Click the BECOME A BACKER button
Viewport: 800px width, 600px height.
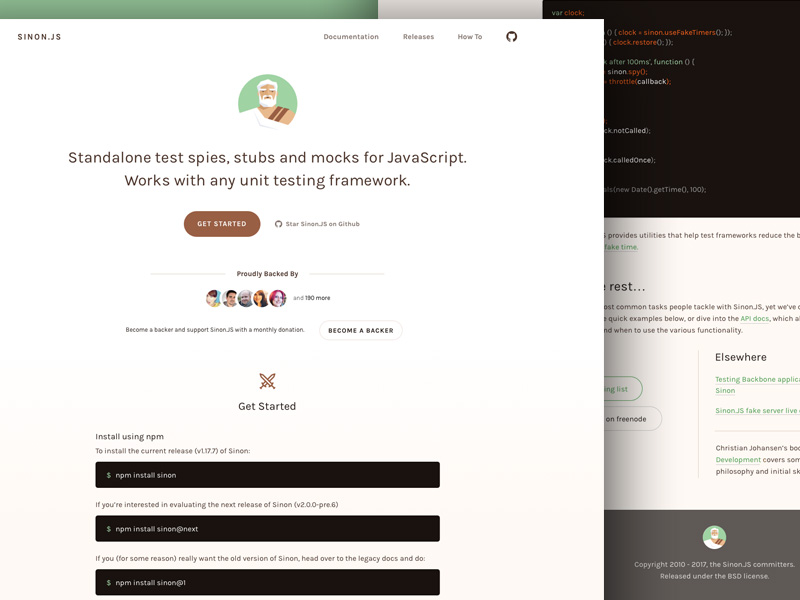[361, 331]
